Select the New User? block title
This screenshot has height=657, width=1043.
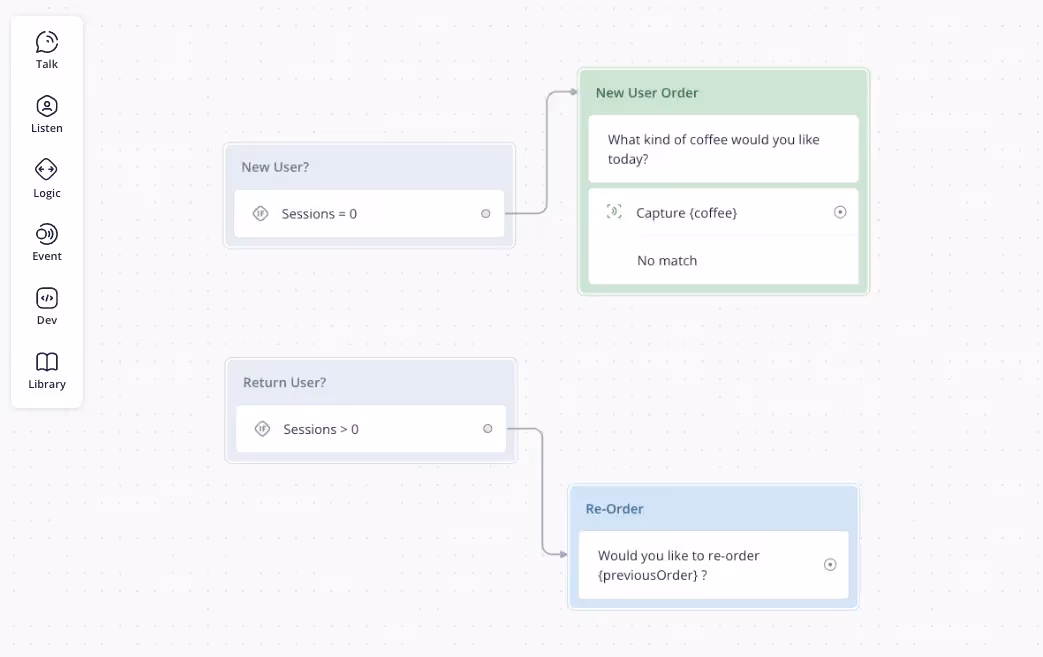(275, 167)
